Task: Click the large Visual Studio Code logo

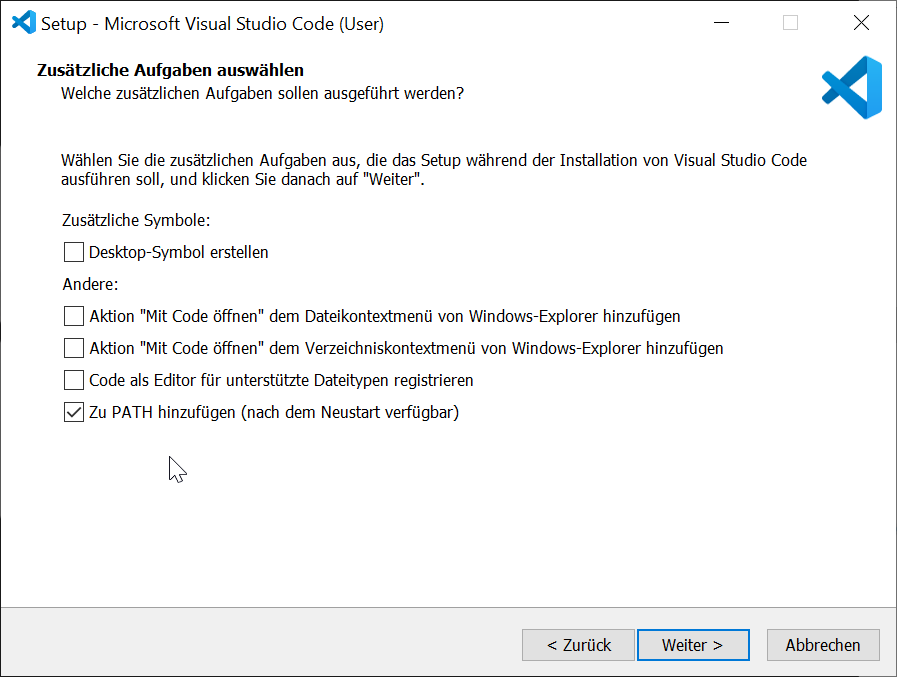Action: (x=852, y=88)
